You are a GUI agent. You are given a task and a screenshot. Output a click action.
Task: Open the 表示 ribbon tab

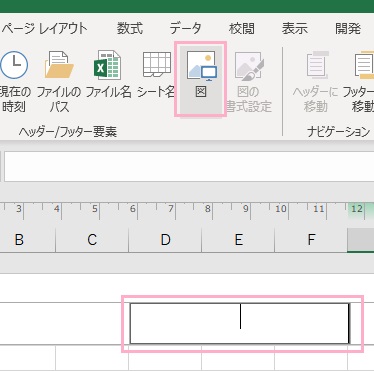click(x=295, y=29)
